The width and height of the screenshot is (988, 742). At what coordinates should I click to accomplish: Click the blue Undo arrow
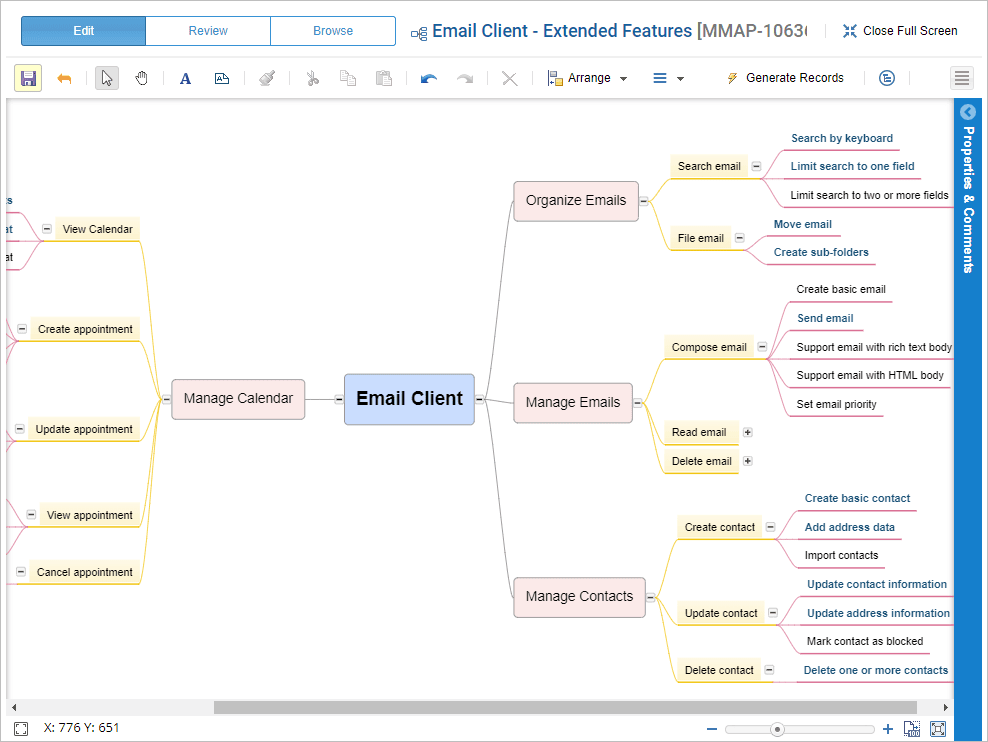pyautogui.click(x=429, y=78)
